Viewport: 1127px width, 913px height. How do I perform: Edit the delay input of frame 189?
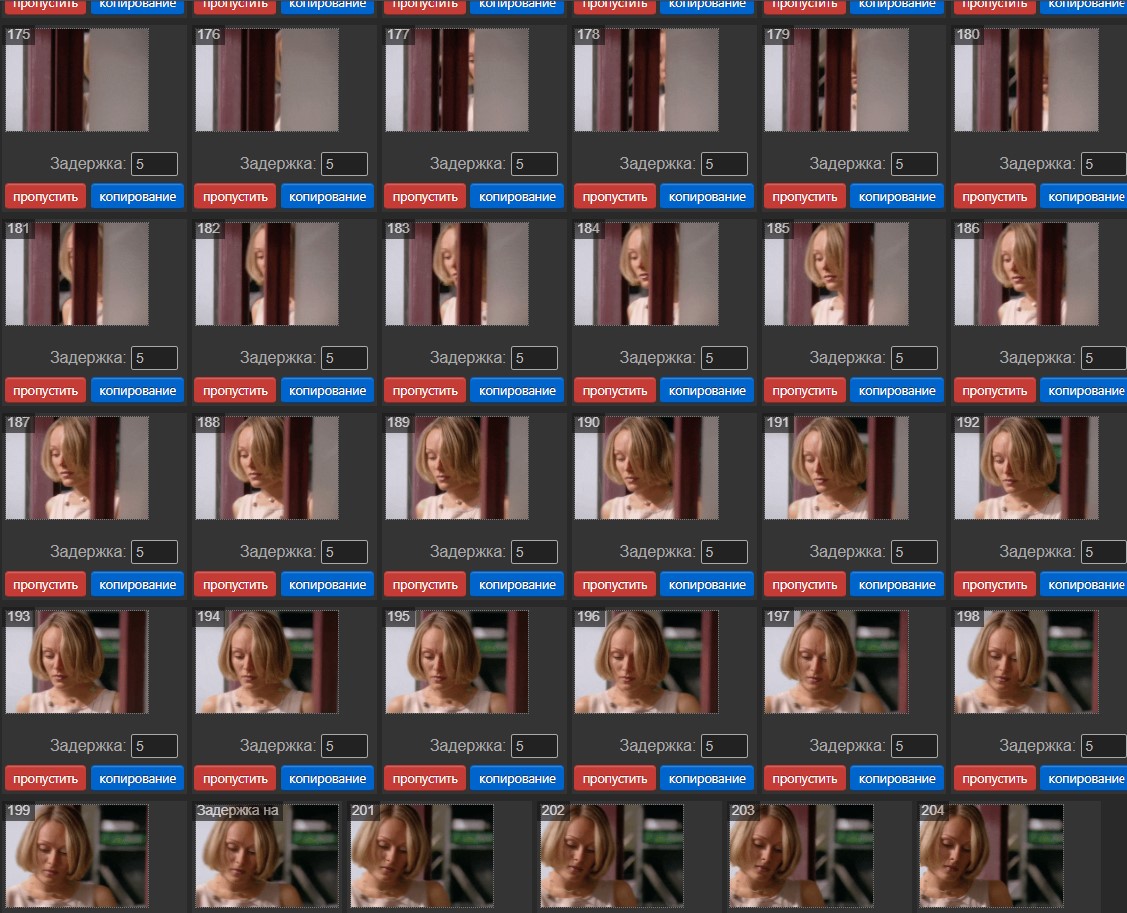point(534,552)
